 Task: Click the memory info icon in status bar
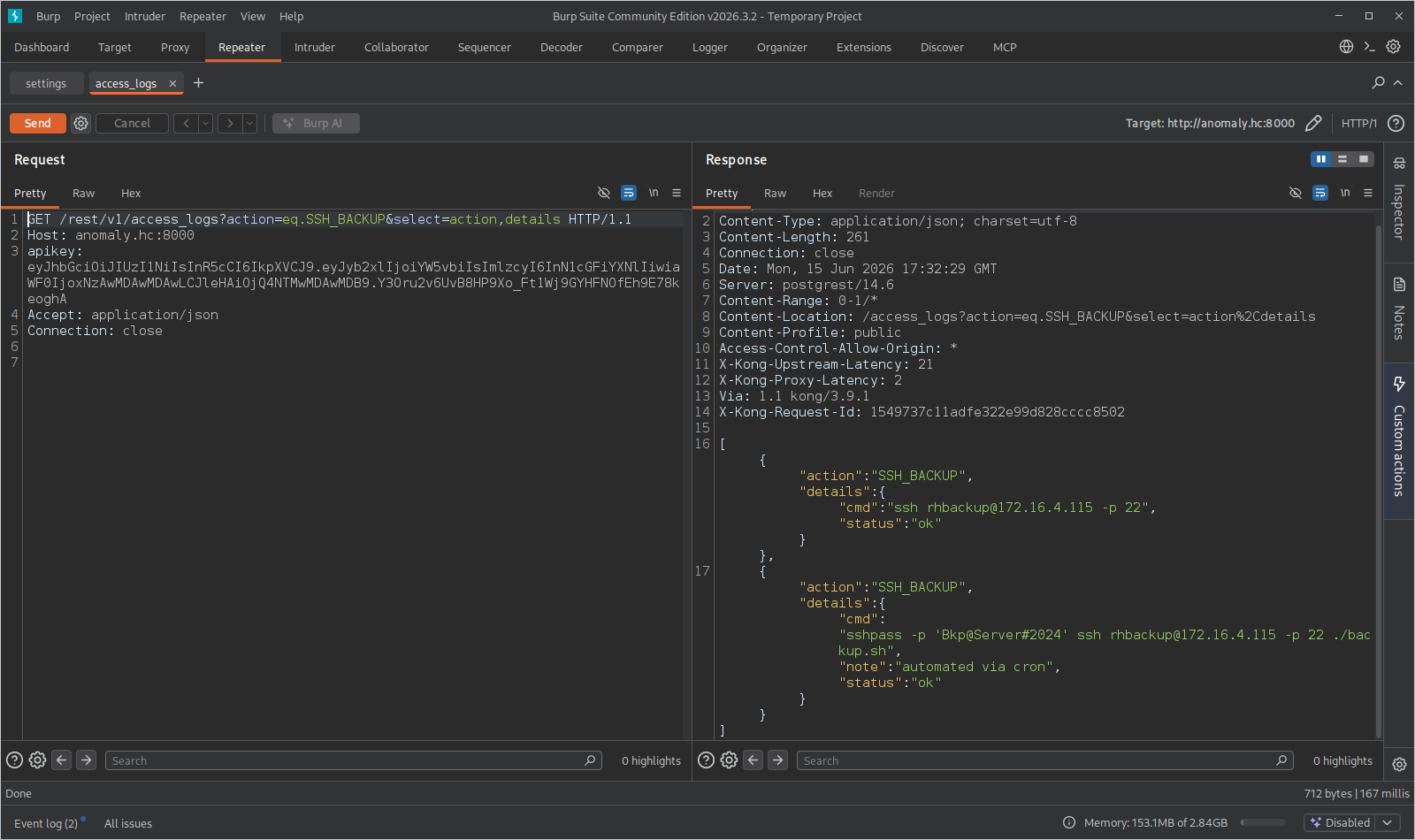1068,822
